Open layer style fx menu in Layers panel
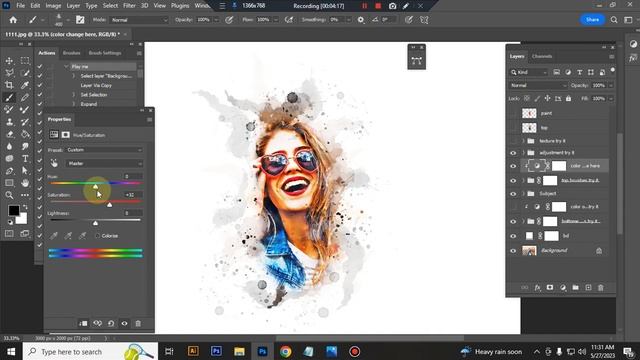 538,288
